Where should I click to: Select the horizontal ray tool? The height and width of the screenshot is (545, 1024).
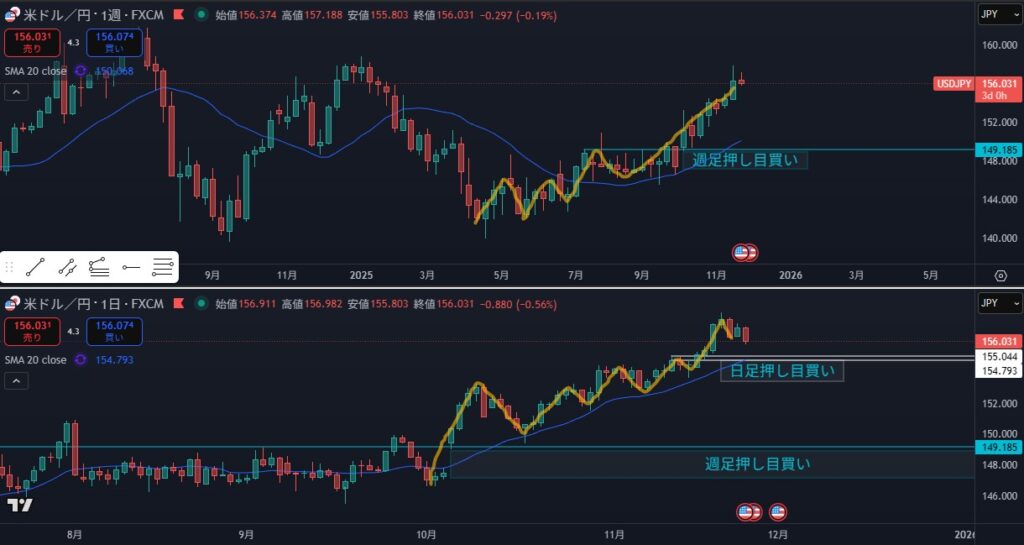point(131,267)
